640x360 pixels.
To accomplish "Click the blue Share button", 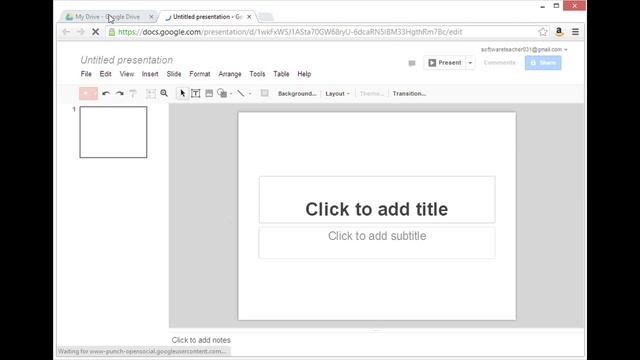I will [543, 63].
